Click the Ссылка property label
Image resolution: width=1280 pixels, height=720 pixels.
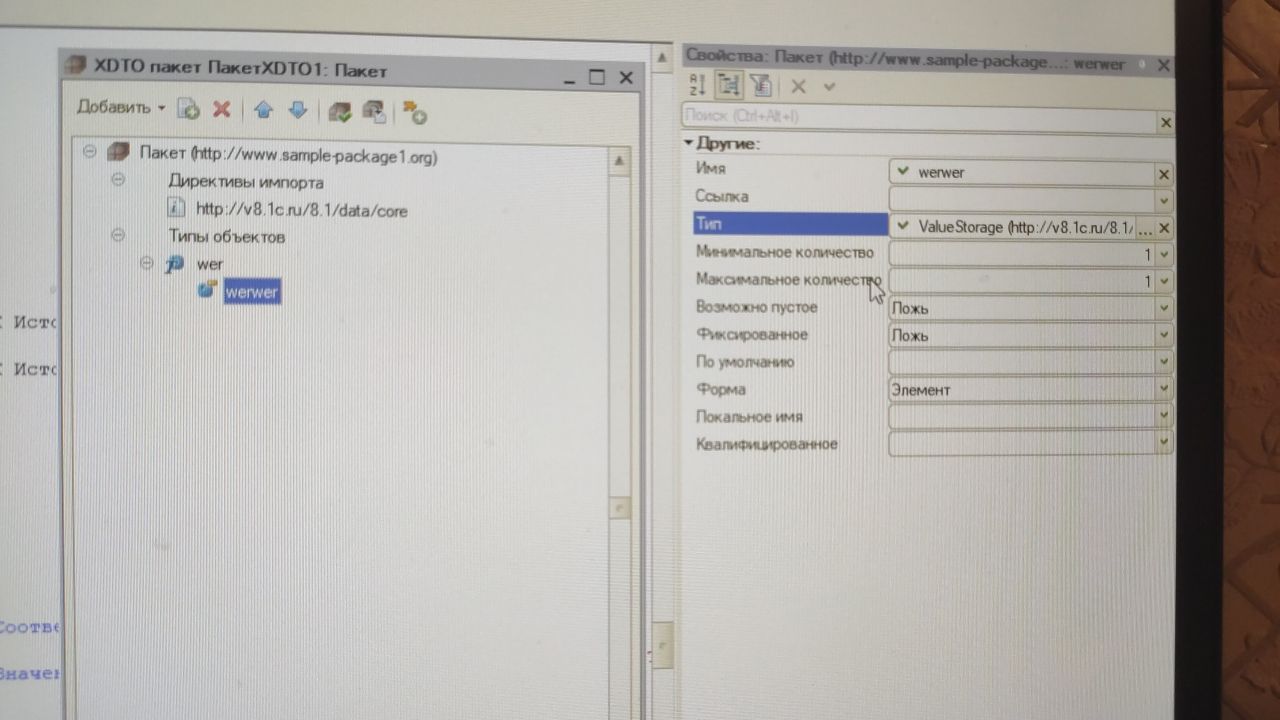click(721, 197)
